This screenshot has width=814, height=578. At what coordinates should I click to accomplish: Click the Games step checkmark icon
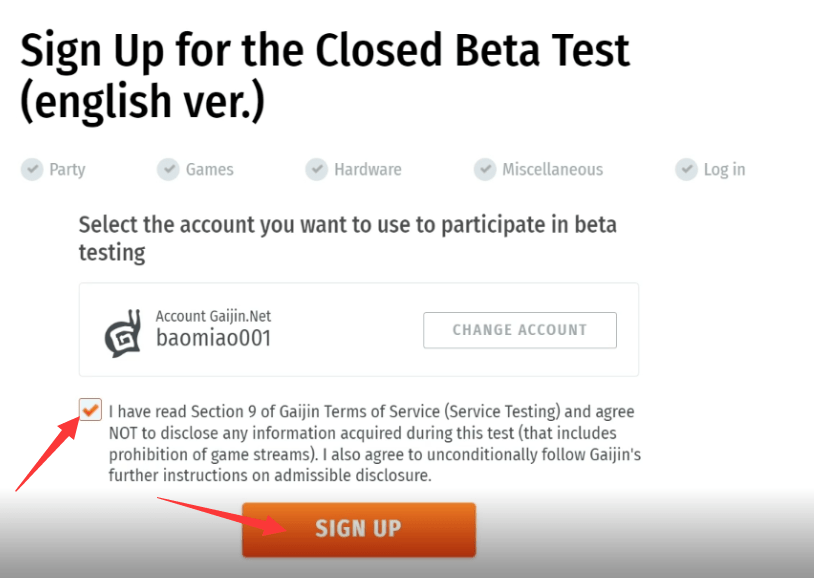(x=168, y=169)
